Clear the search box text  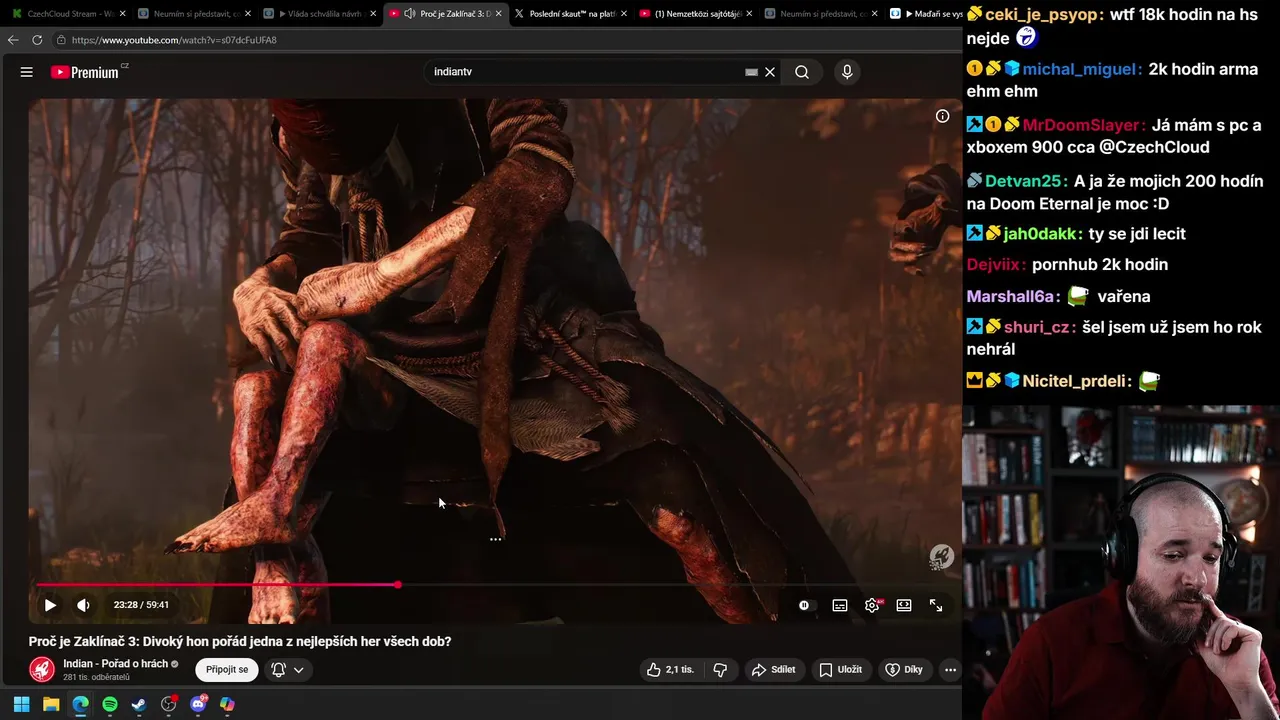coord(770,72)
